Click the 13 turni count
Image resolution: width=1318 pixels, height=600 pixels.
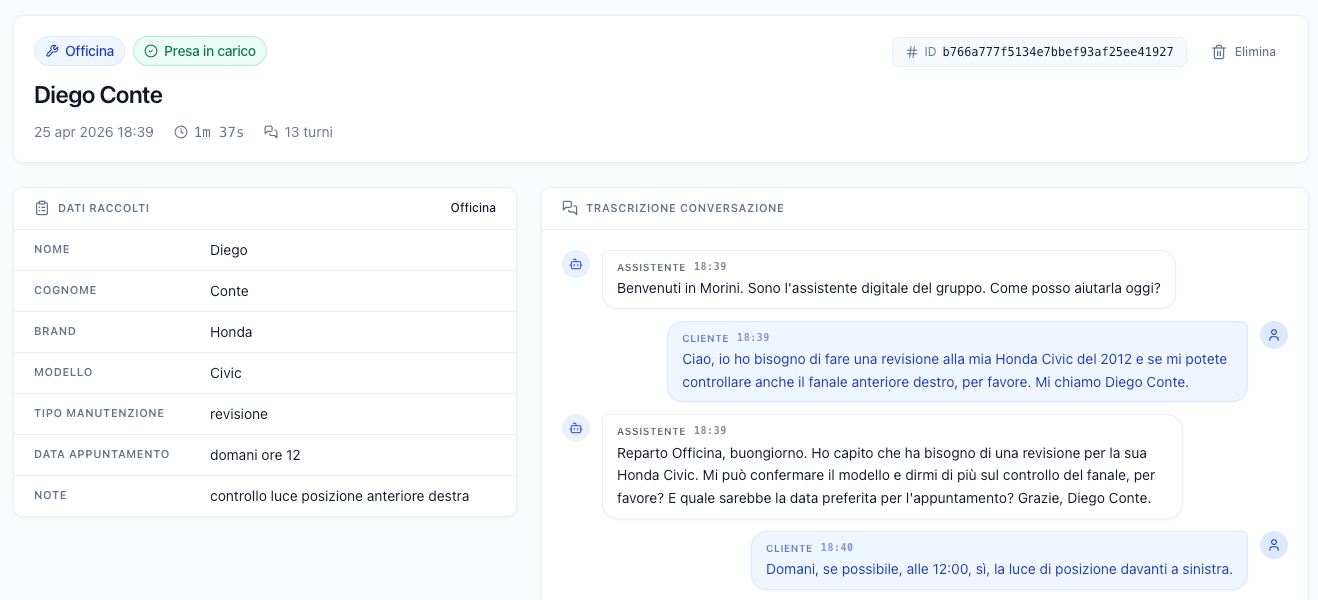(309, 132)
